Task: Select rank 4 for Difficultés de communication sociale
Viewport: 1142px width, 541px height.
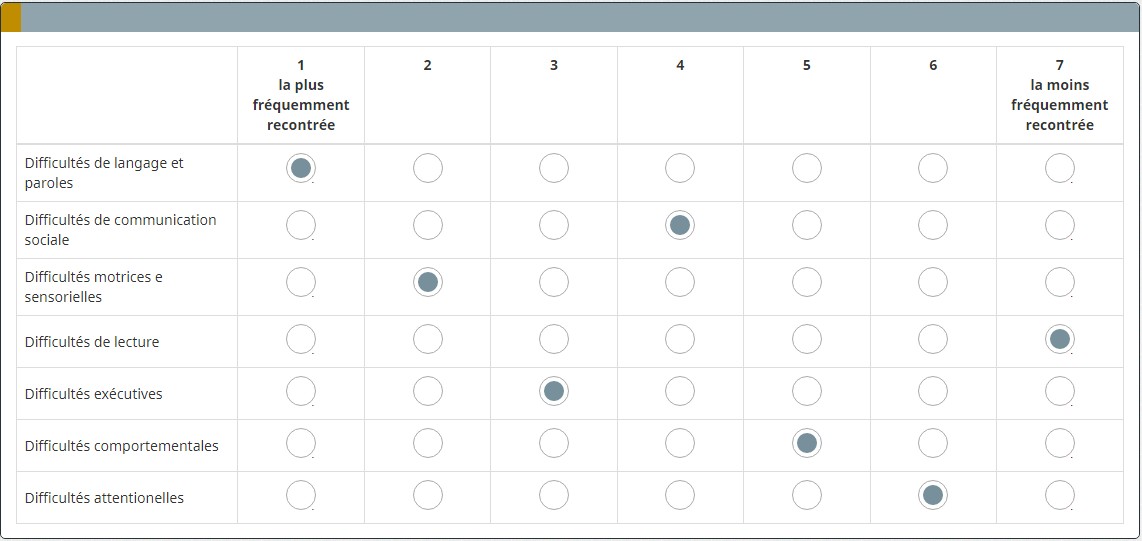Action: click(680, 225)
